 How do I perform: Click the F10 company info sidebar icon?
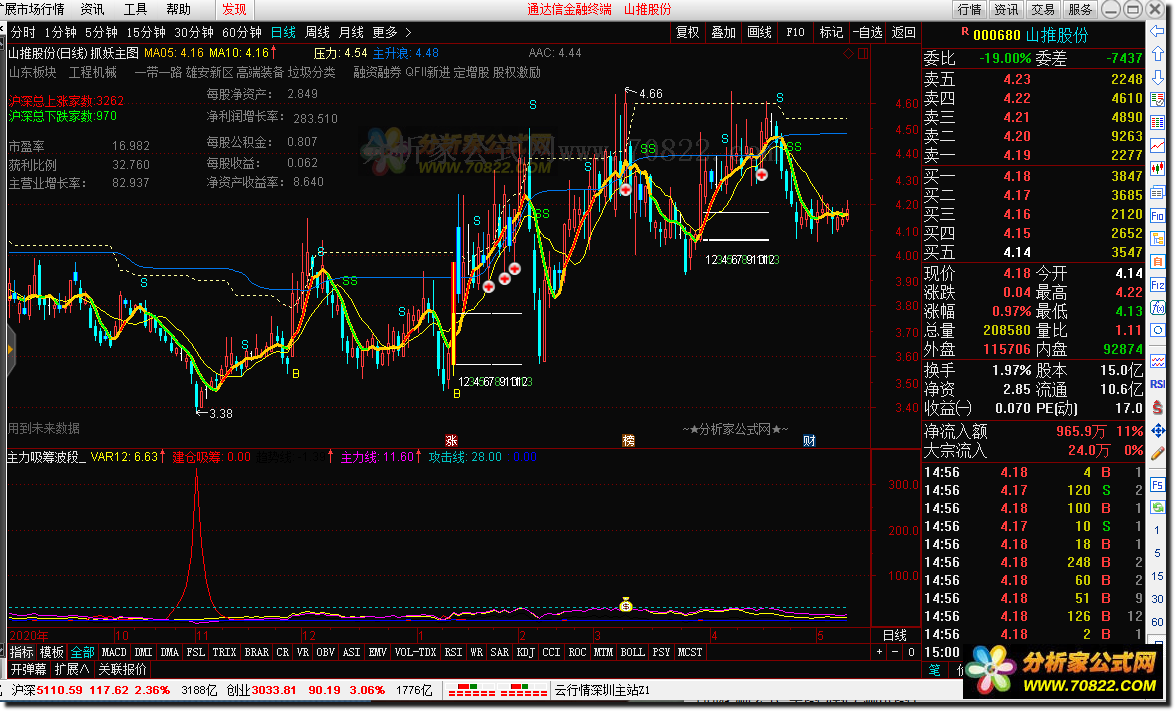point(1157,216)
